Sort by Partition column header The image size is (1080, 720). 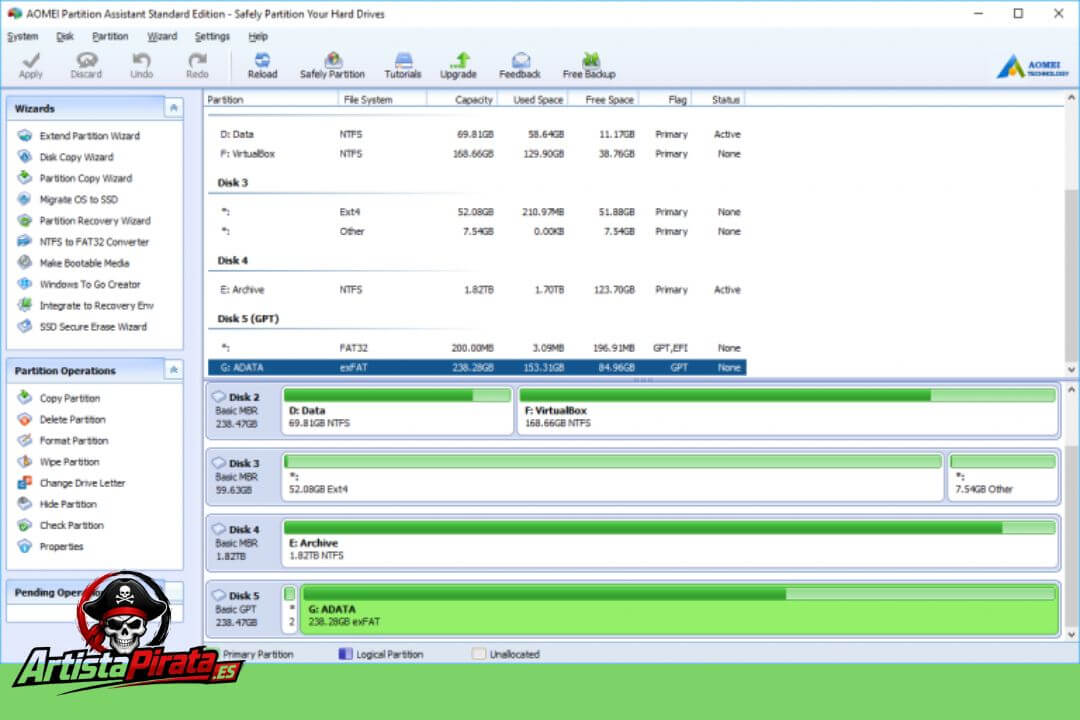[x=271, y=100]
